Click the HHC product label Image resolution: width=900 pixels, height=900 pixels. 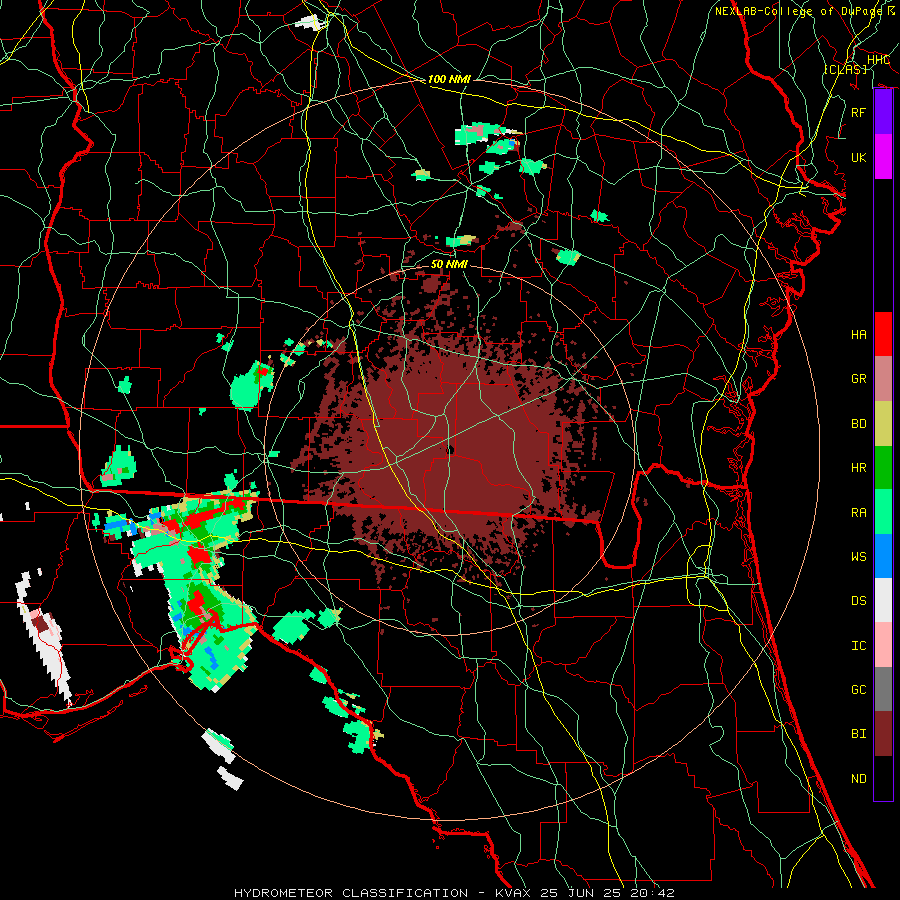878,59
